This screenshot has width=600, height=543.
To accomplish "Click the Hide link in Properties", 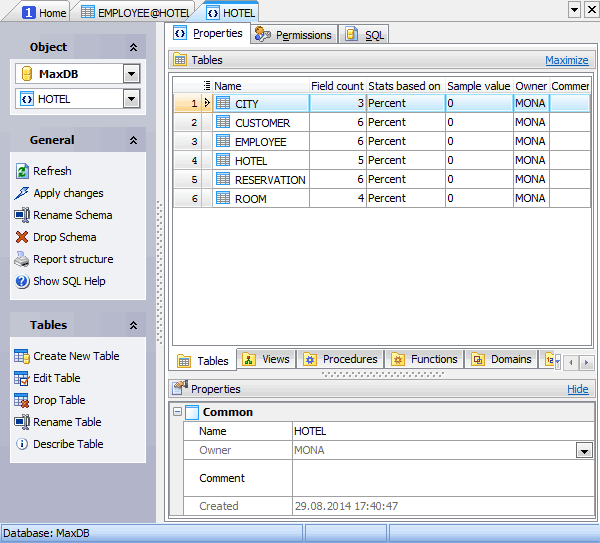I will 577,389.
